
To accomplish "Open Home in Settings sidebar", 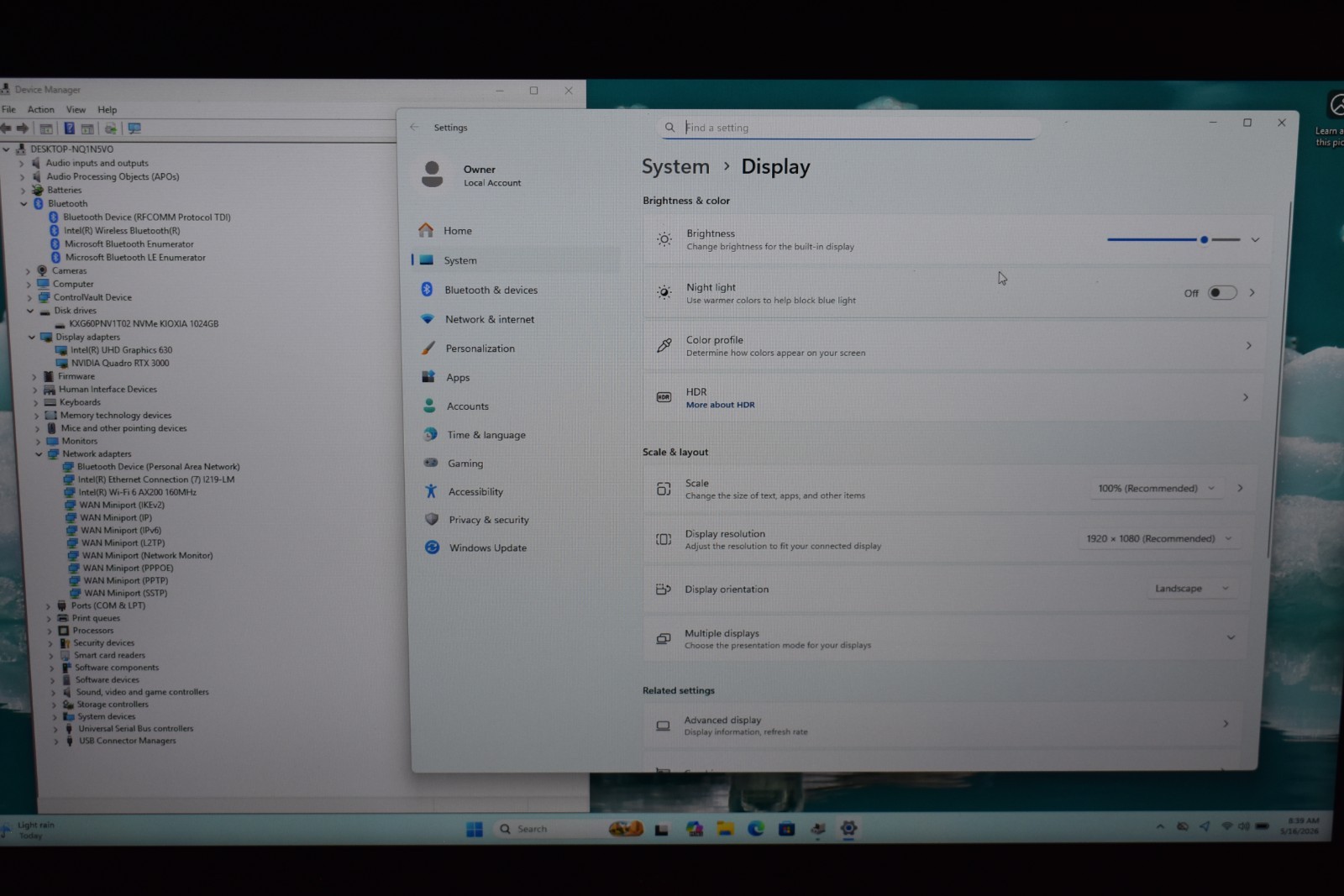I will coord(458,231).
